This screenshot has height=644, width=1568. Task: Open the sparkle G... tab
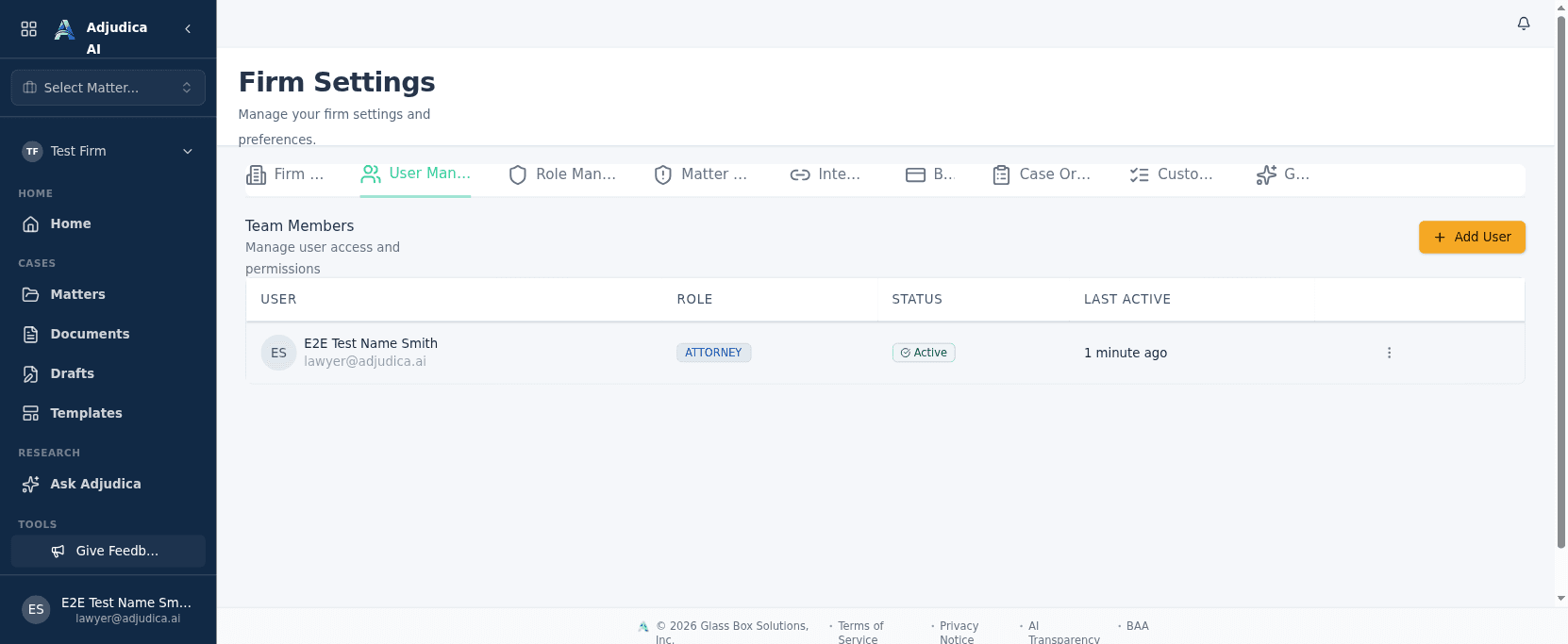pos(1283,174)
